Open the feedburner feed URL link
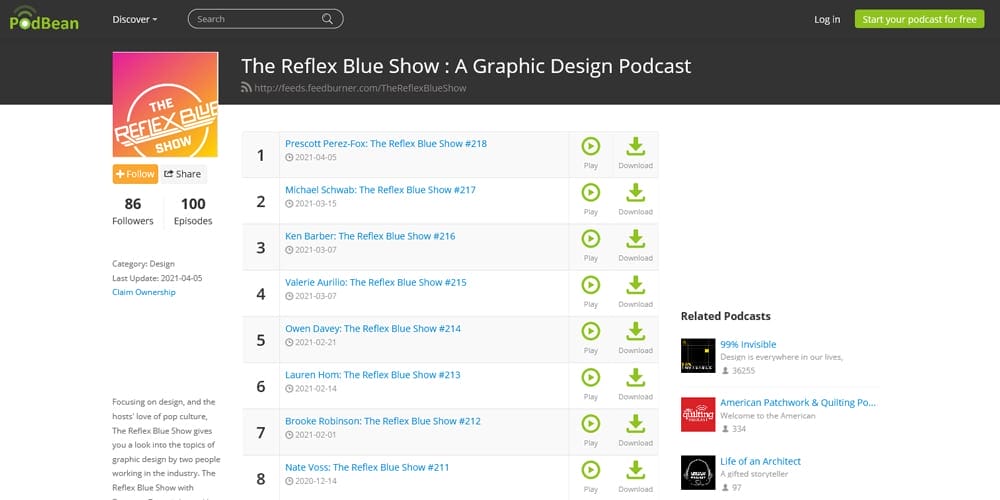The width and height of the screenshot is (1000, 500). click(x=360, y=88)
